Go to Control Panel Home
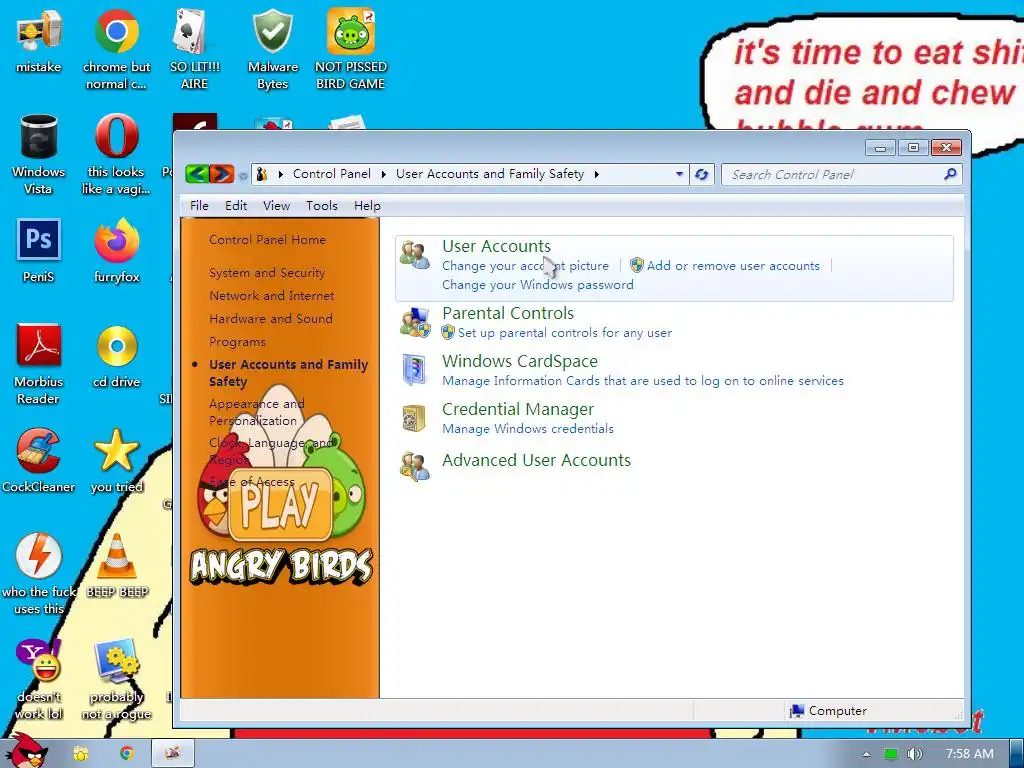The image size is (1024, 768). coord(267,240)
